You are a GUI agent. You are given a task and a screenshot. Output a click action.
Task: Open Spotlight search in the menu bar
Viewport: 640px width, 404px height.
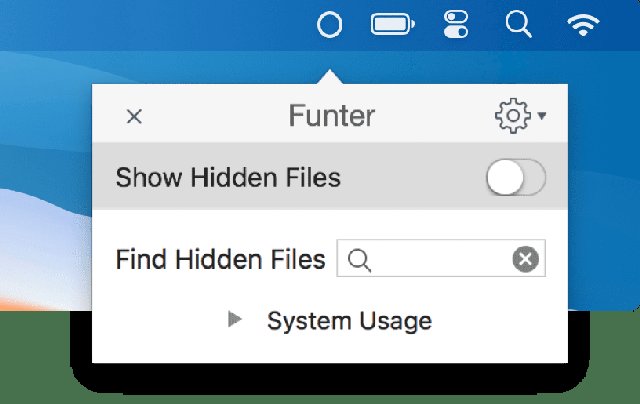coord(518,24)
